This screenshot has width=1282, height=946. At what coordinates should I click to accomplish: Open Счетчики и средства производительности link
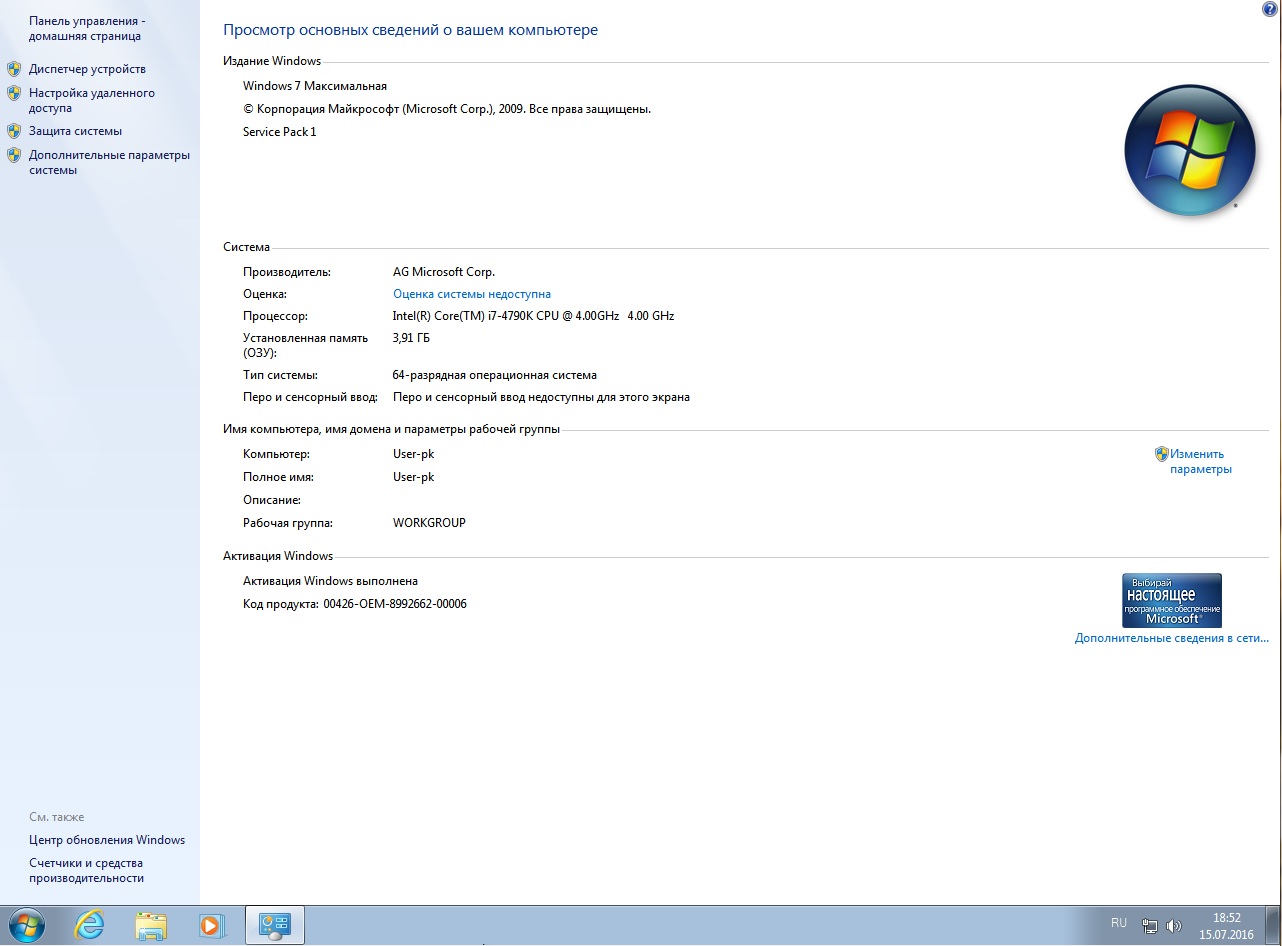click(87, 870)
